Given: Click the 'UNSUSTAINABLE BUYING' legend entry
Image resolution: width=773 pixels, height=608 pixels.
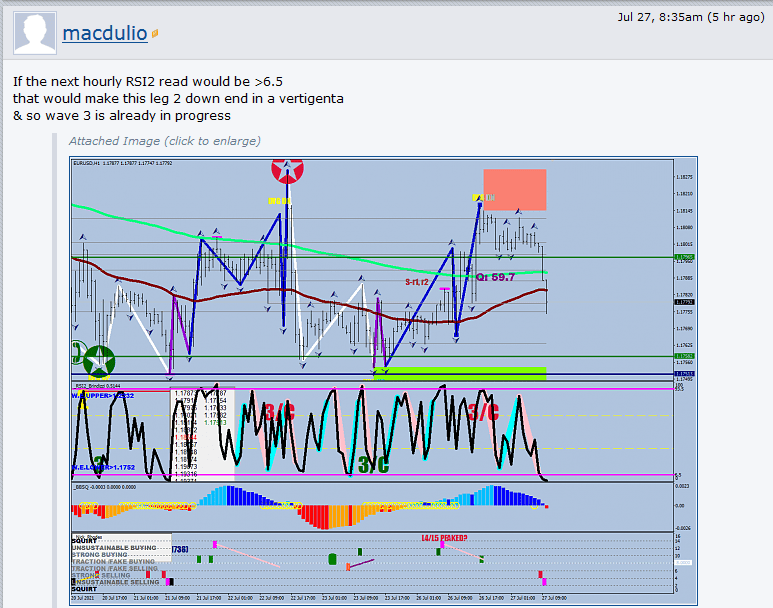Looking at the screenshot, I should (114, 548).
